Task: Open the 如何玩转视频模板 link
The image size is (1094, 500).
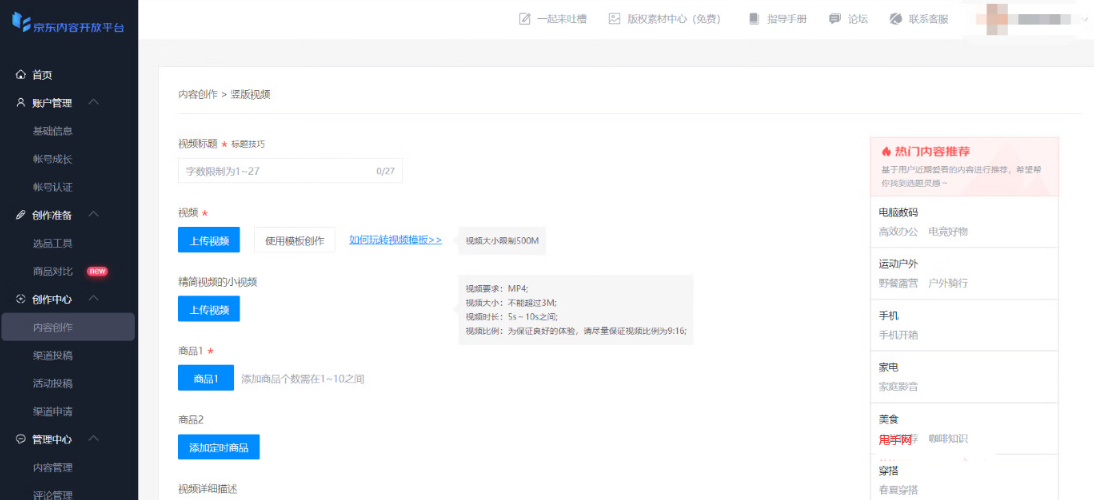Action: tap(395, 240)
